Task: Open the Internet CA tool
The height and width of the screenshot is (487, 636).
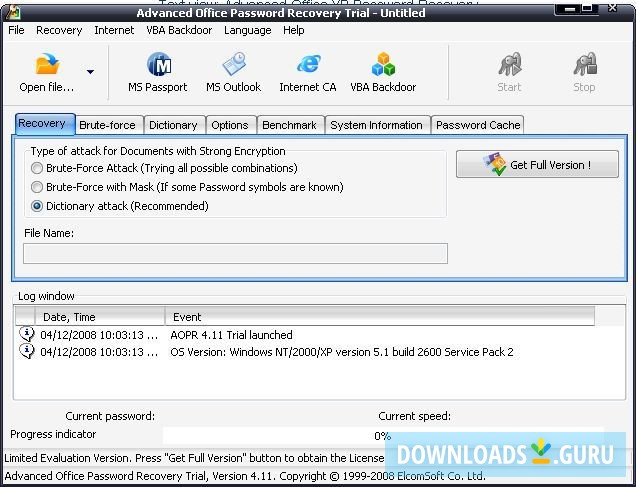Action: point(308,72)
